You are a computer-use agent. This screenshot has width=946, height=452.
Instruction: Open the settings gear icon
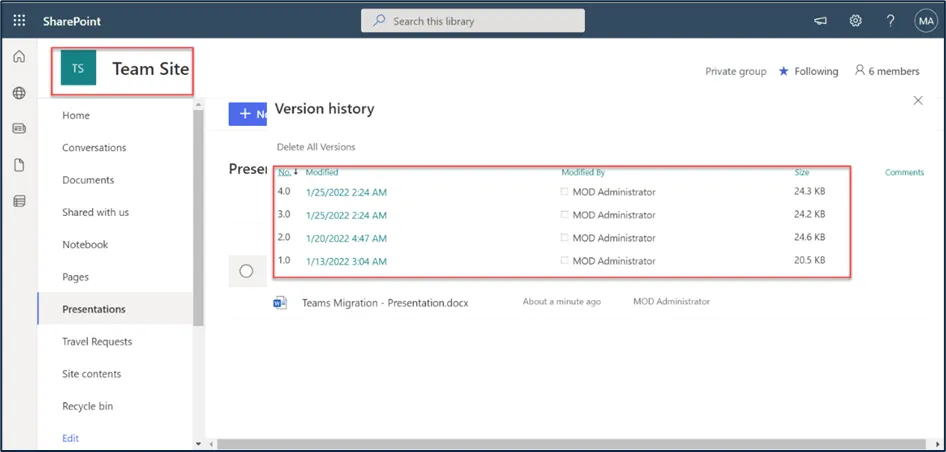[x=856, y=21]
